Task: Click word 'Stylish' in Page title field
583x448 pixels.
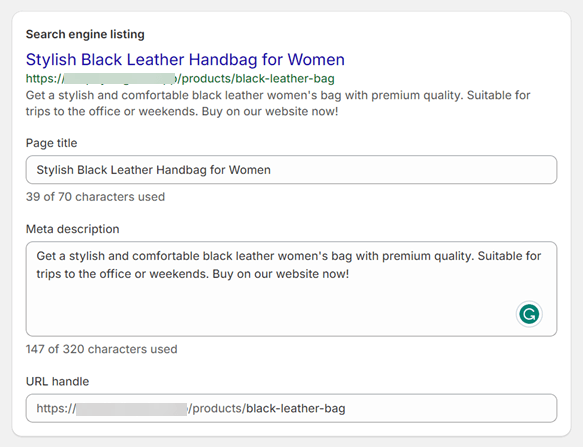Action: (x=55, y=170)
